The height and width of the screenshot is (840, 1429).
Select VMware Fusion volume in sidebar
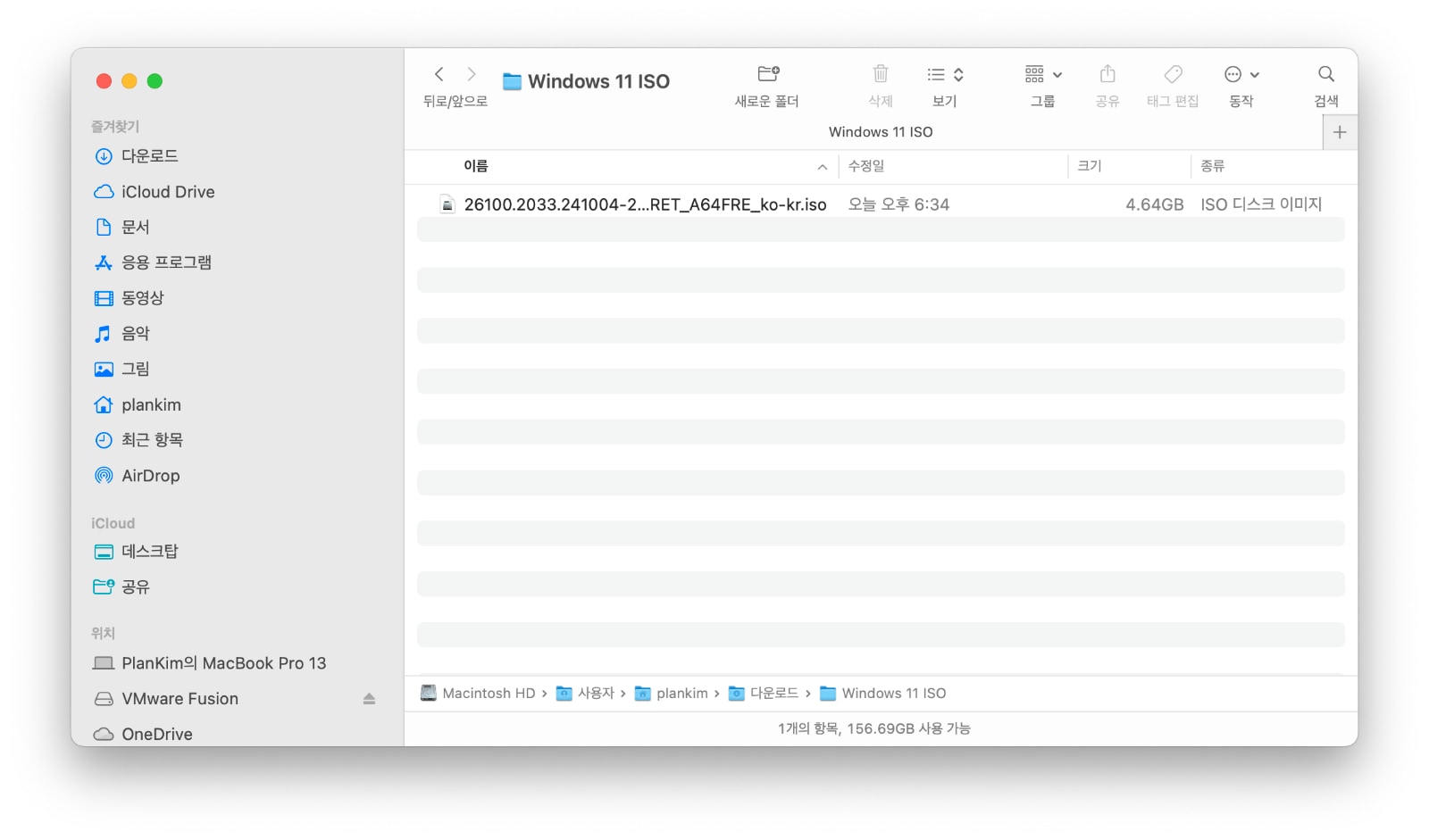[x=180, y=699]
